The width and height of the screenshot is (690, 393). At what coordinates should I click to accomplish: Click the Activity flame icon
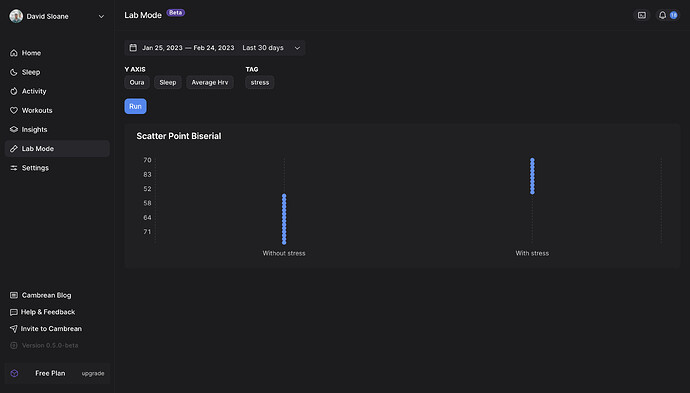(14, 91)
